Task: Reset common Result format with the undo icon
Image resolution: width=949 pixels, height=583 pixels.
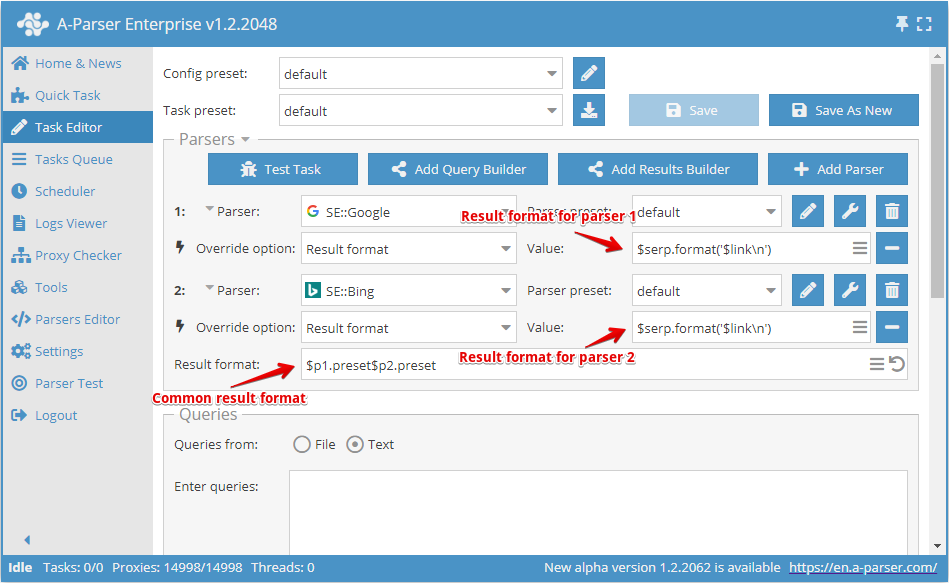Action: pos(897,365)
